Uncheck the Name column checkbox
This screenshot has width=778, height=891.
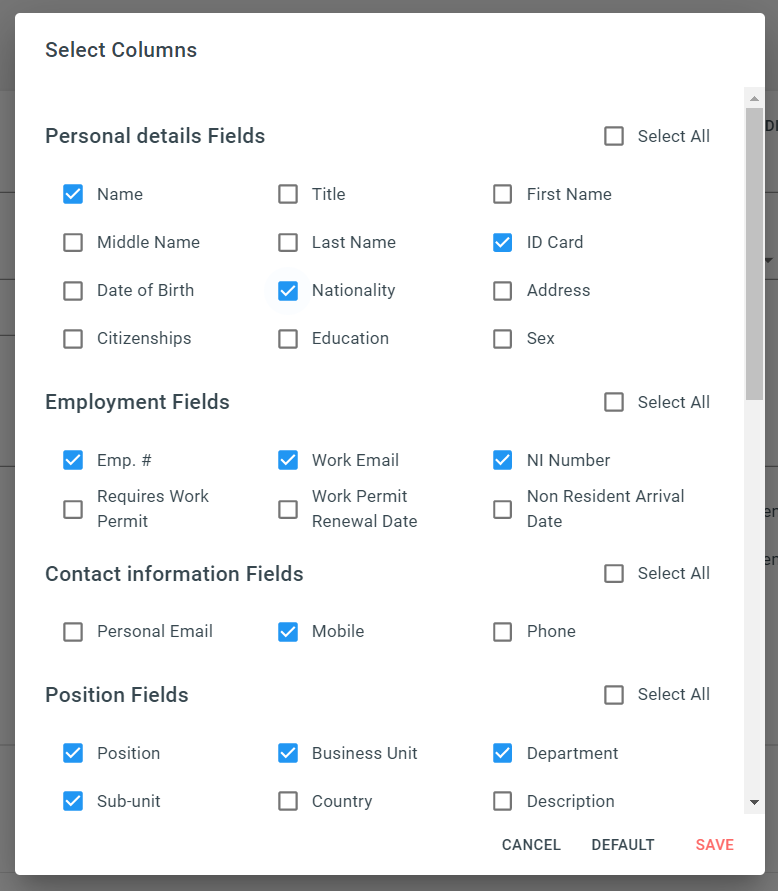pos(73,194)
